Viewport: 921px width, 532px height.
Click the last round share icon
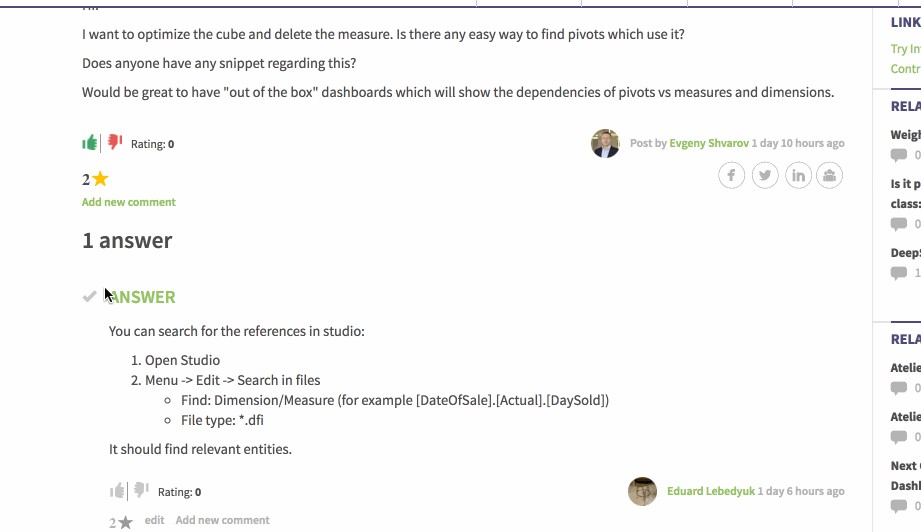[x=830, y=176]
